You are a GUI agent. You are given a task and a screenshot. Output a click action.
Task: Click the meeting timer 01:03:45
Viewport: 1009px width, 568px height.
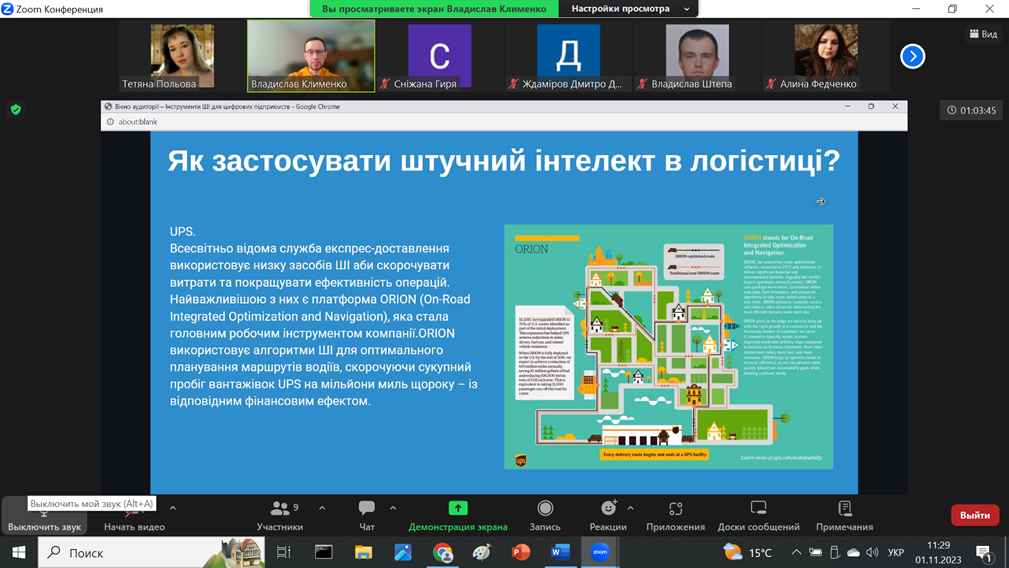[x=971, y=111]
